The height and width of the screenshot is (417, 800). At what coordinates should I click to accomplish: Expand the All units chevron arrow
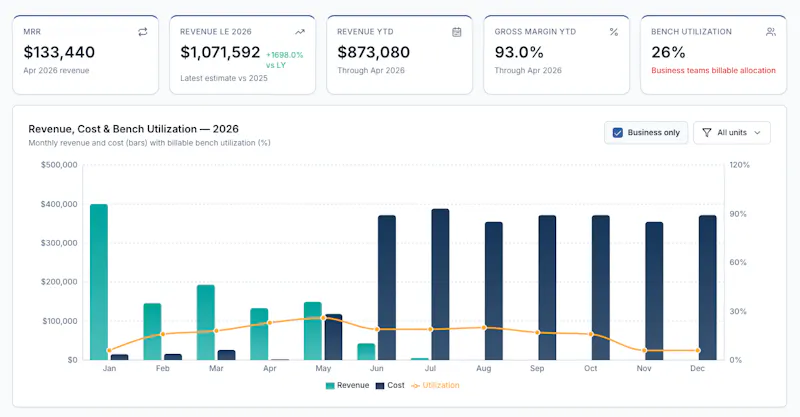click(758, 133)
